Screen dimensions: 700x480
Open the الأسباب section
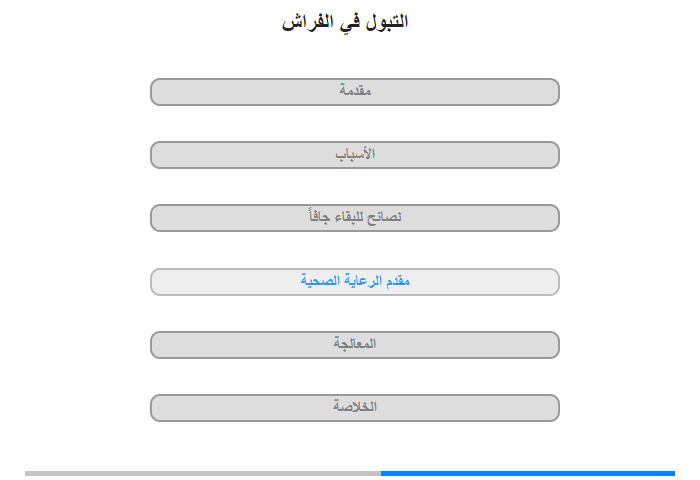[354, 155]
